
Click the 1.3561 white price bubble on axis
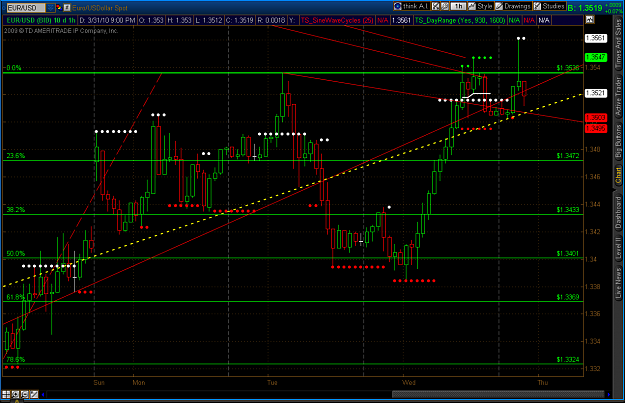click(596, 38)
